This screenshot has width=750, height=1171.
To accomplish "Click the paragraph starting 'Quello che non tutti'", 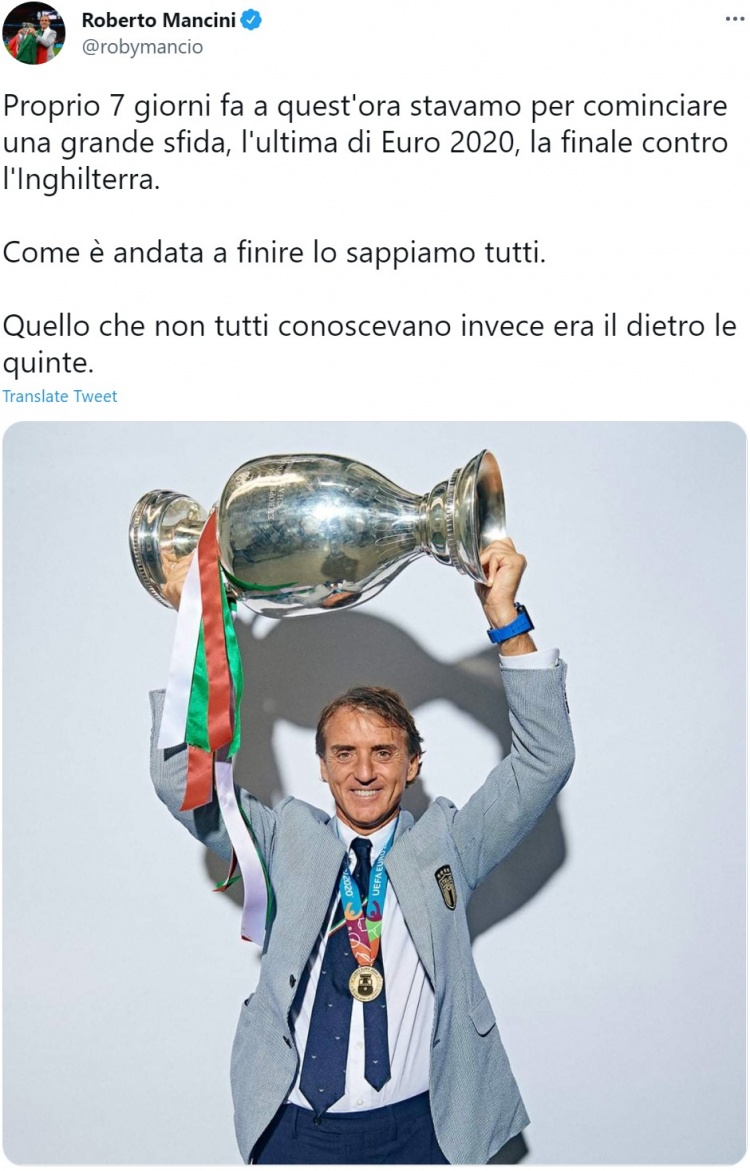I will coord(370,344).
